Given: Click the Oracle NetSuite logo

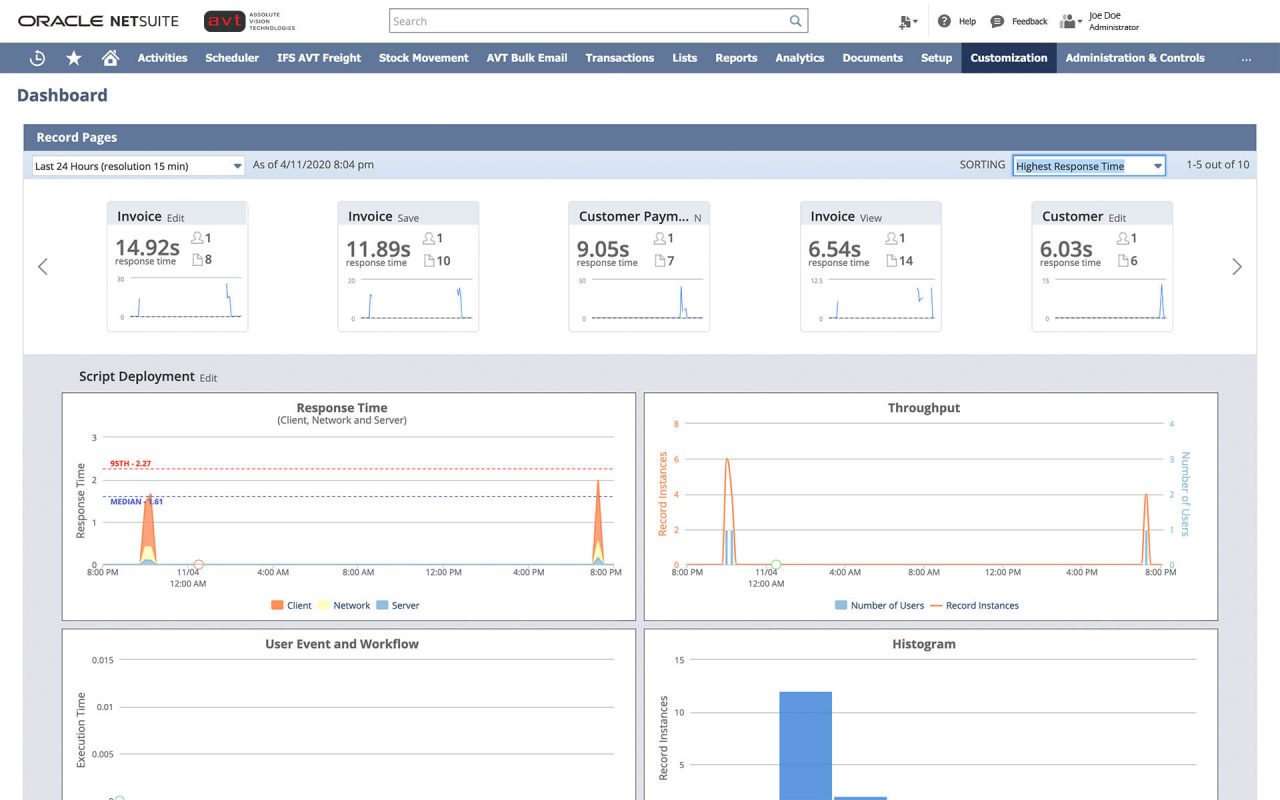Looking at the screenshot, I should tap(97, 20).
